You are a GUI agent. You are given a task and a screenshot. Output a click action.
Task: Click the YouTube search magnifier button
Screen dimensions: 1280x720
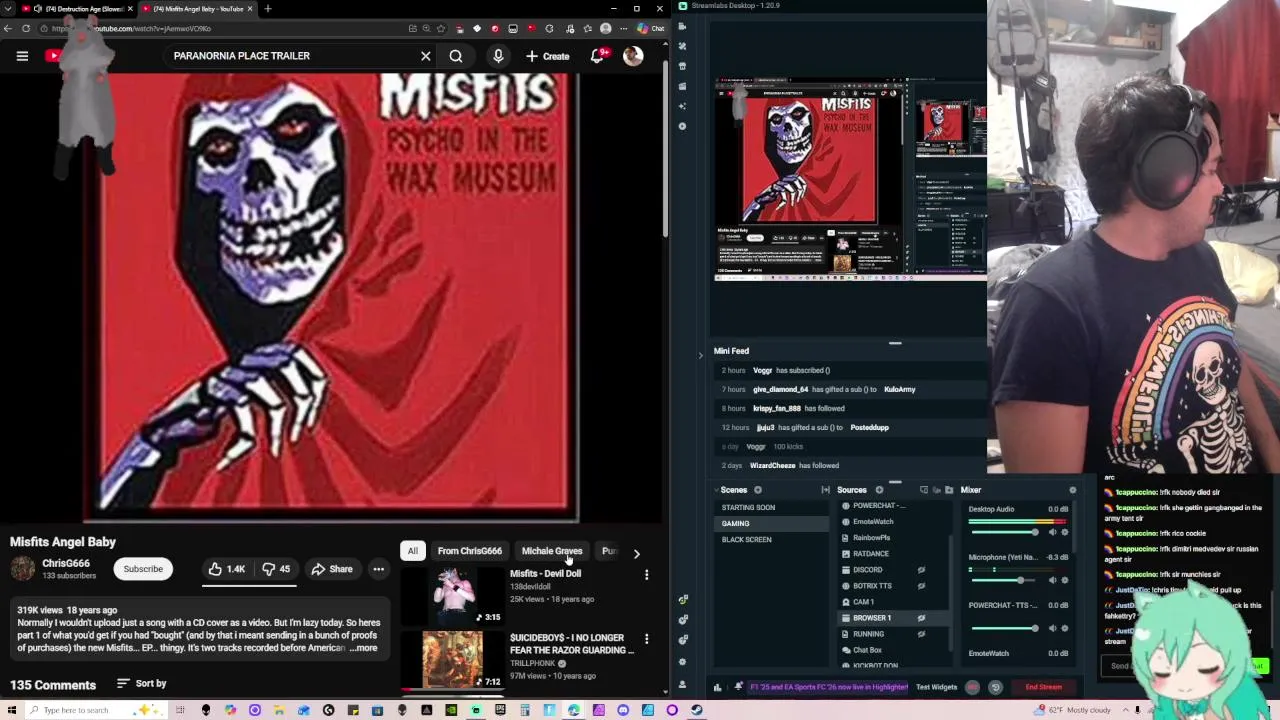pos(456,56)
